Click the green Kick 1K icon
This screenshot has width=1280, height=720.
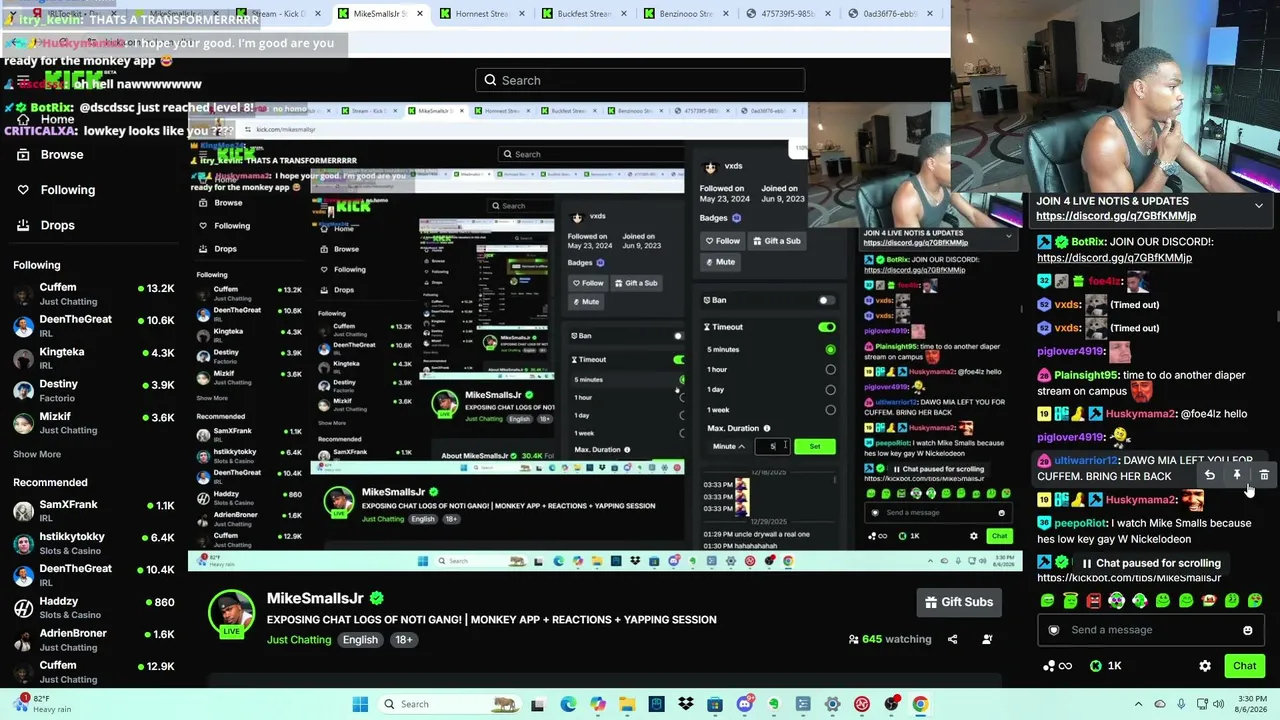[1096, 666]
